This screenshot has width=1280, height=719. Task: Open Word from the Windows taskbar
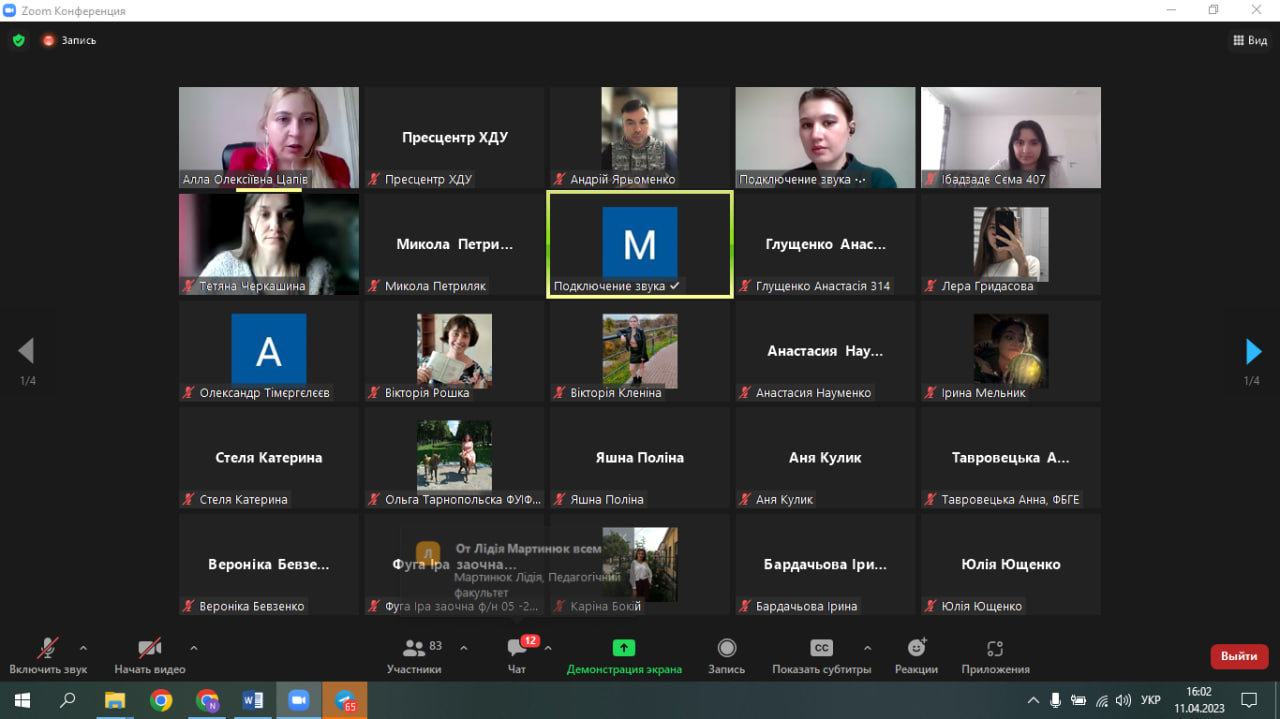click(253, 700)
